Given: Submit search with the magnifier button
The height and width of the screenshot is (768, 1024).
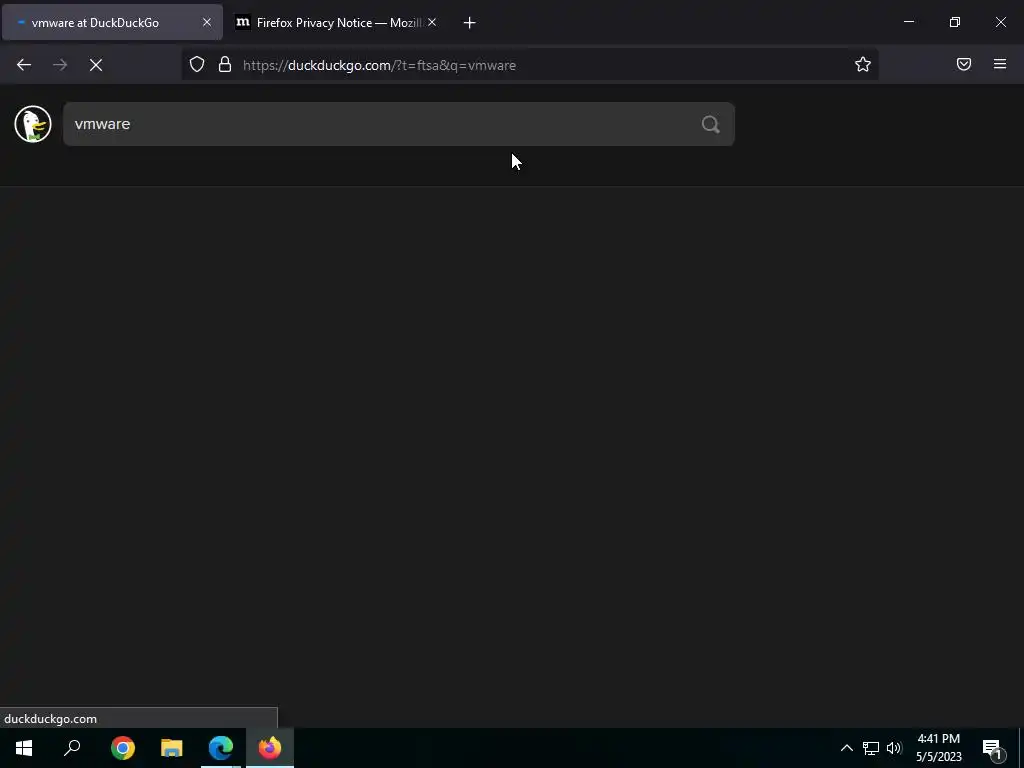Looking at the screenshot, I should tap(711, 124).
